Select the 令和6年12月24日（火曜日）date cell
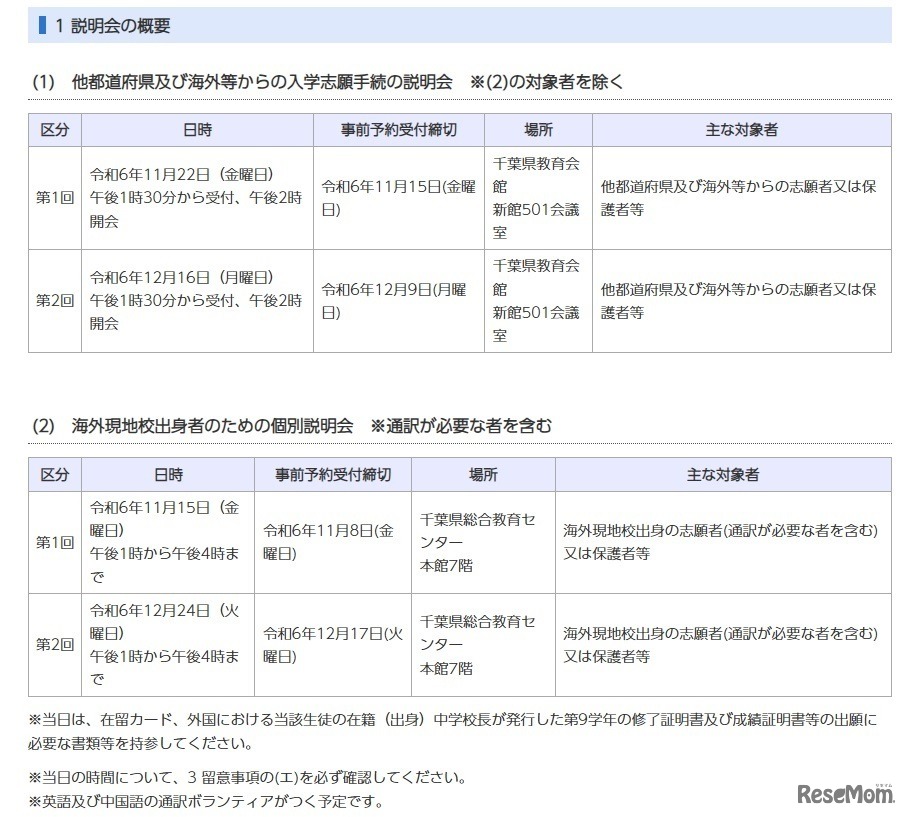Viewport: 908px width, 817px height. click(x=168, y=644)
